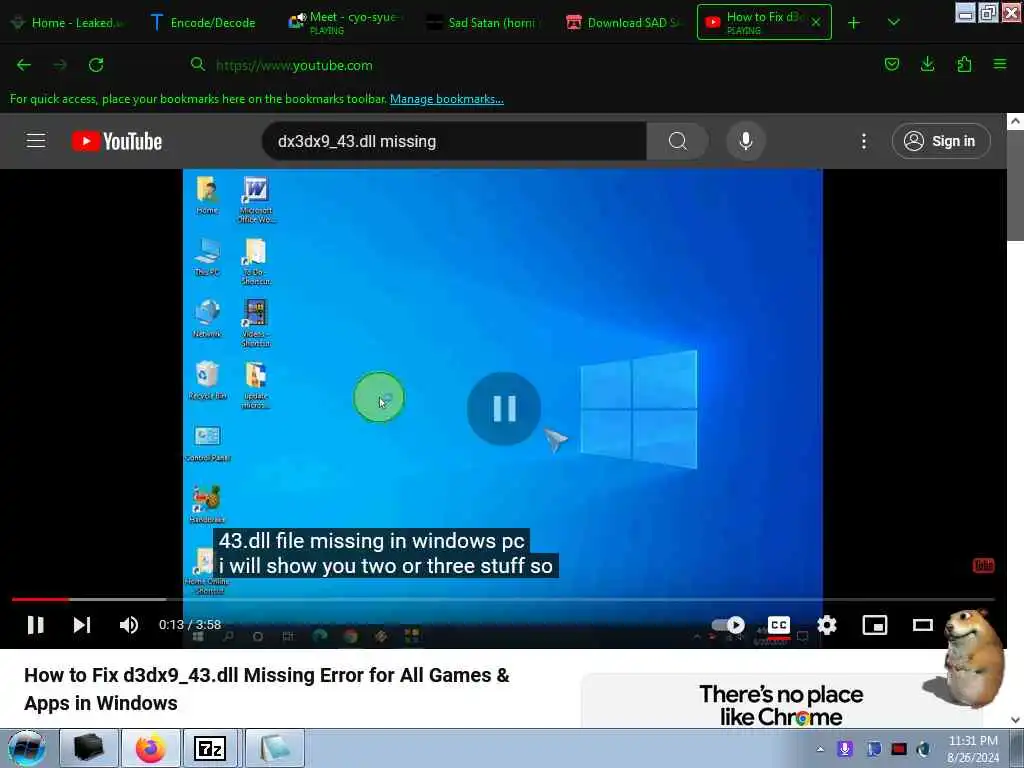Open the Pocket save icon
1024x768 pixels.
tap(891, 64)
